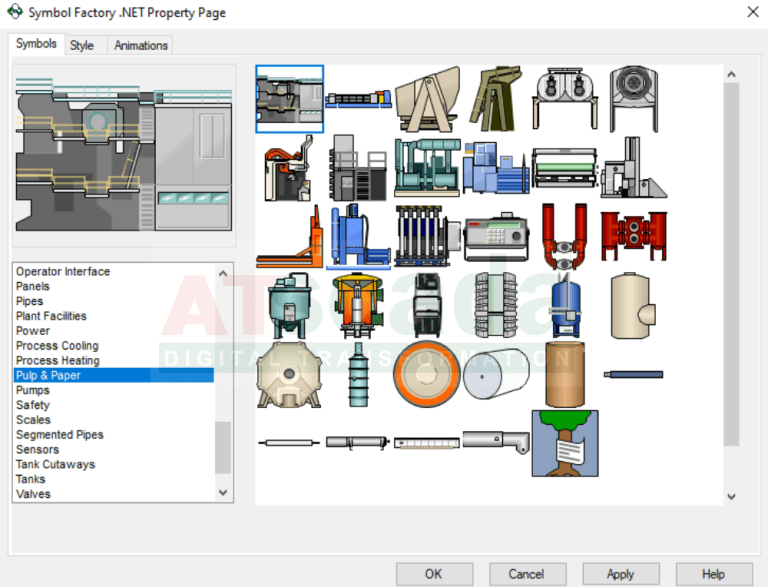Select Segmented Pipes category
The height and width of the screenshot is (587, 768).
(x=114, y=435)
